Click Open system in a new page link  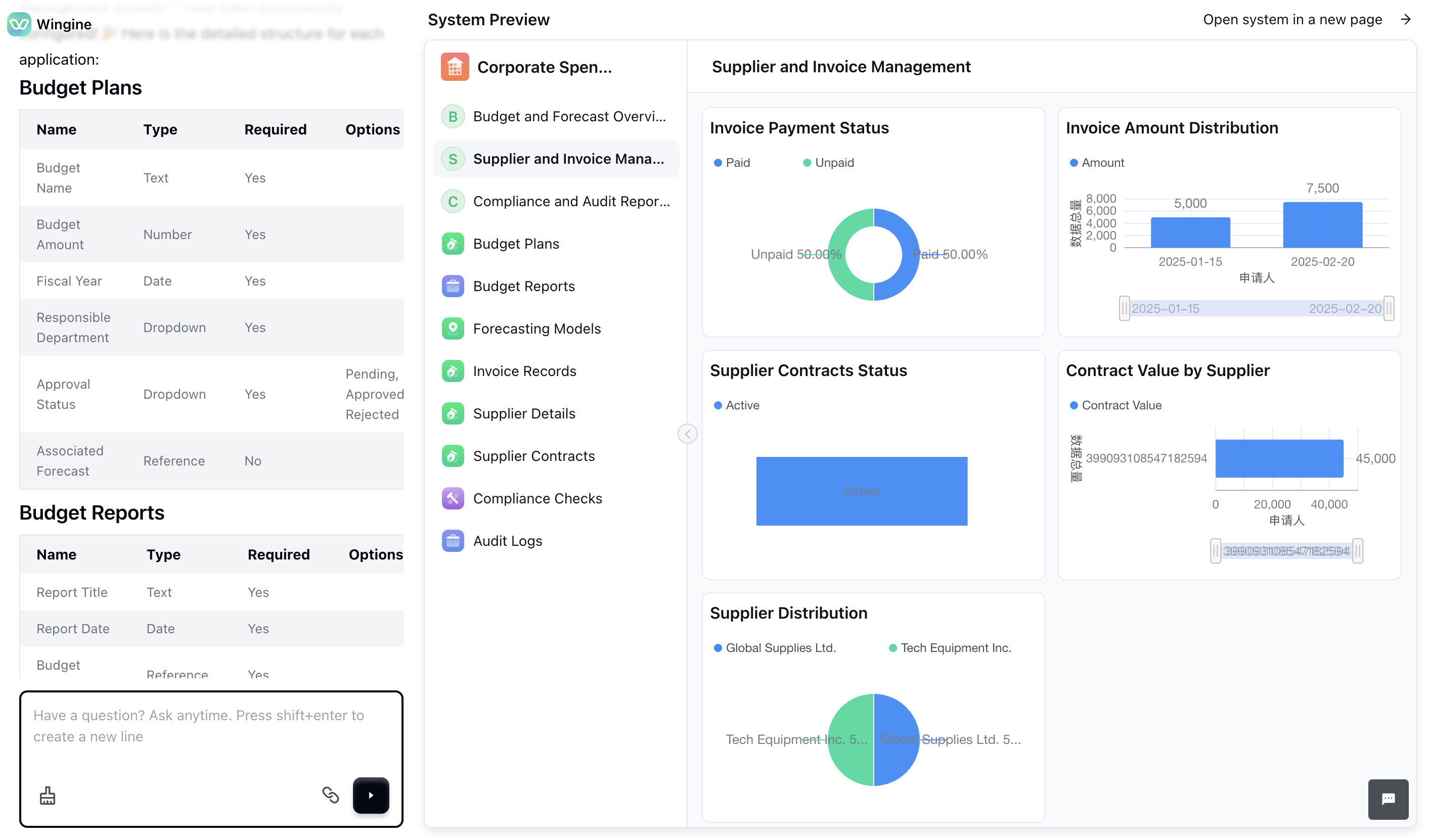click(x=1292, y=20)
